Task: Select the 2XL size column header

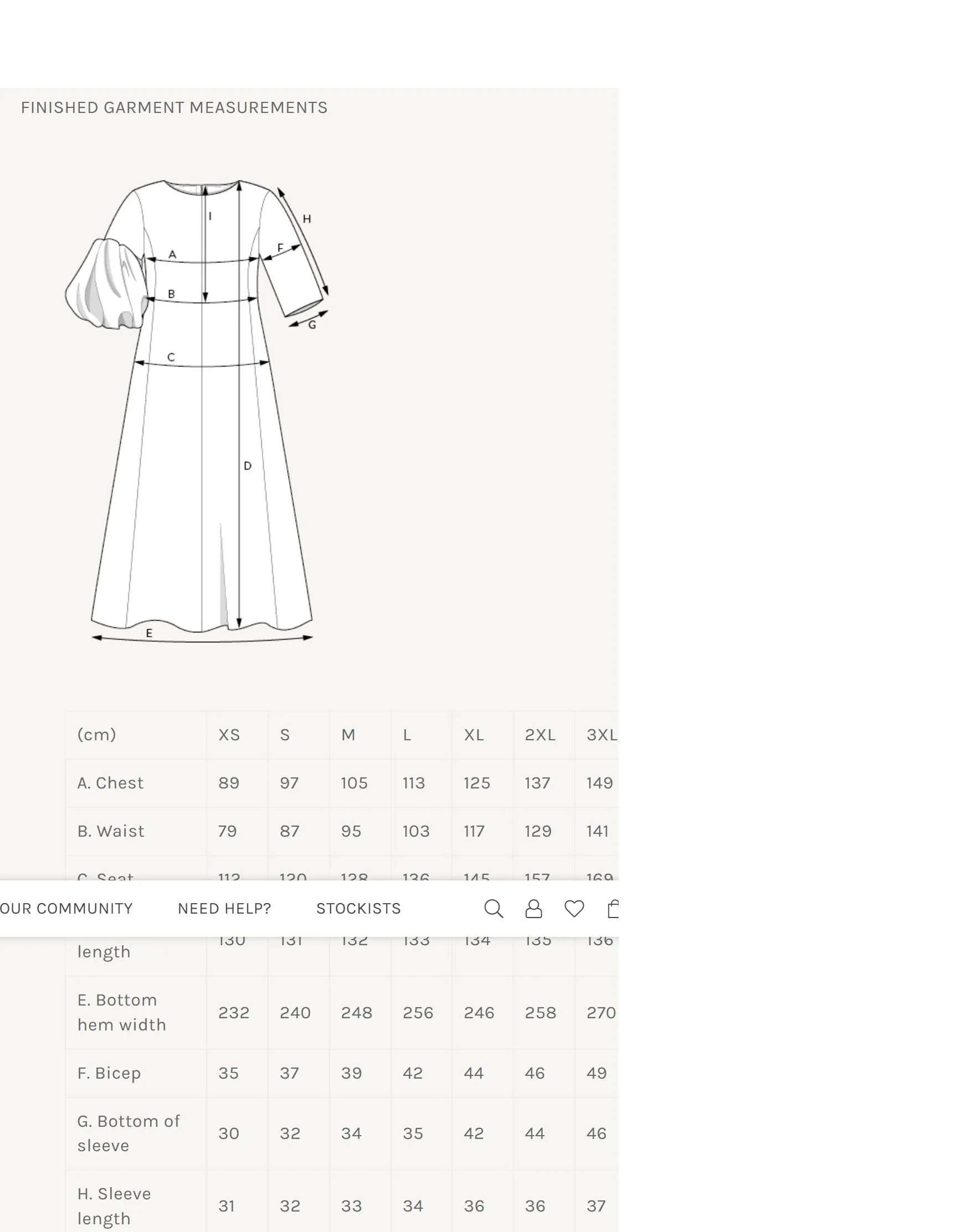Action: click(x=540, y=734)
